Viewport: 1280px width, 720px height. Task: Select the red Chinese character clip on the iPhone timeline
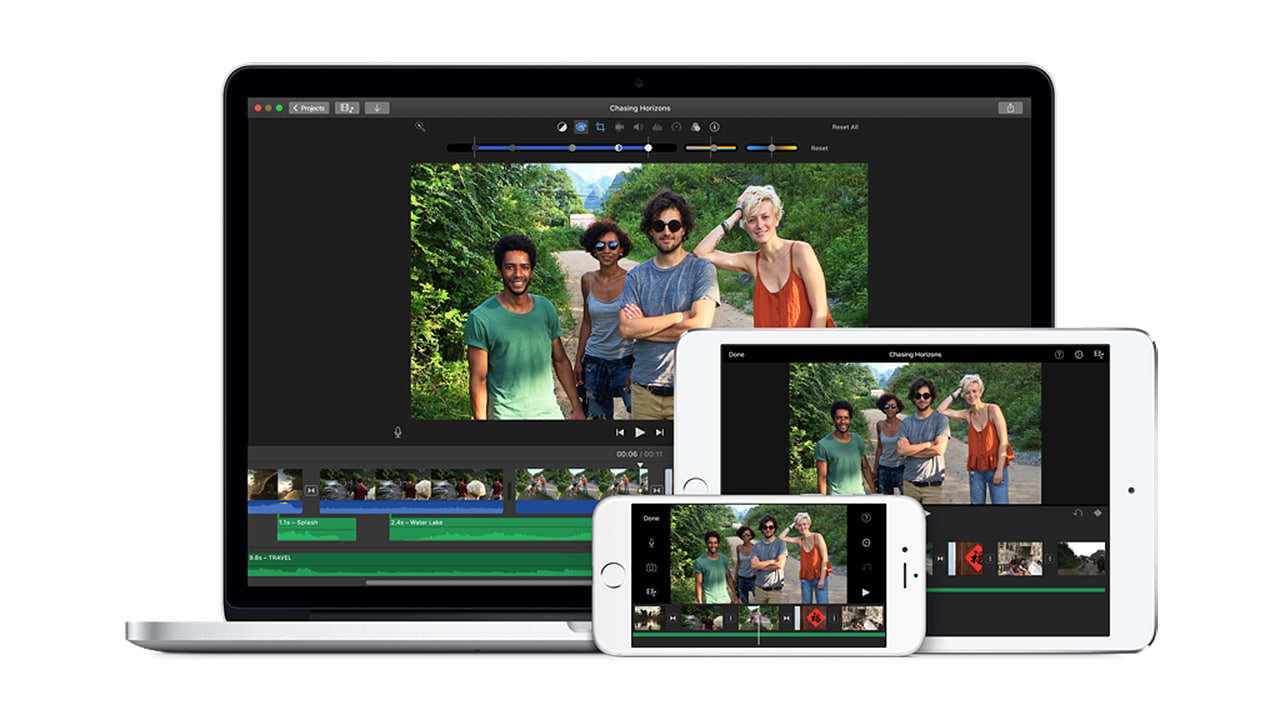pos(815,617)
